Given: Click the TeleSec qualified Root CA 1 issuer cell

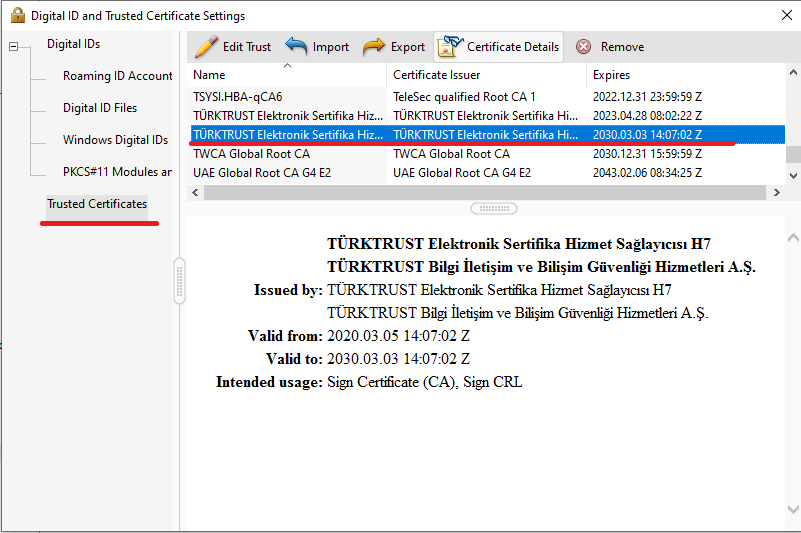Looking at the screenshot, I should (x=464, y=97).
